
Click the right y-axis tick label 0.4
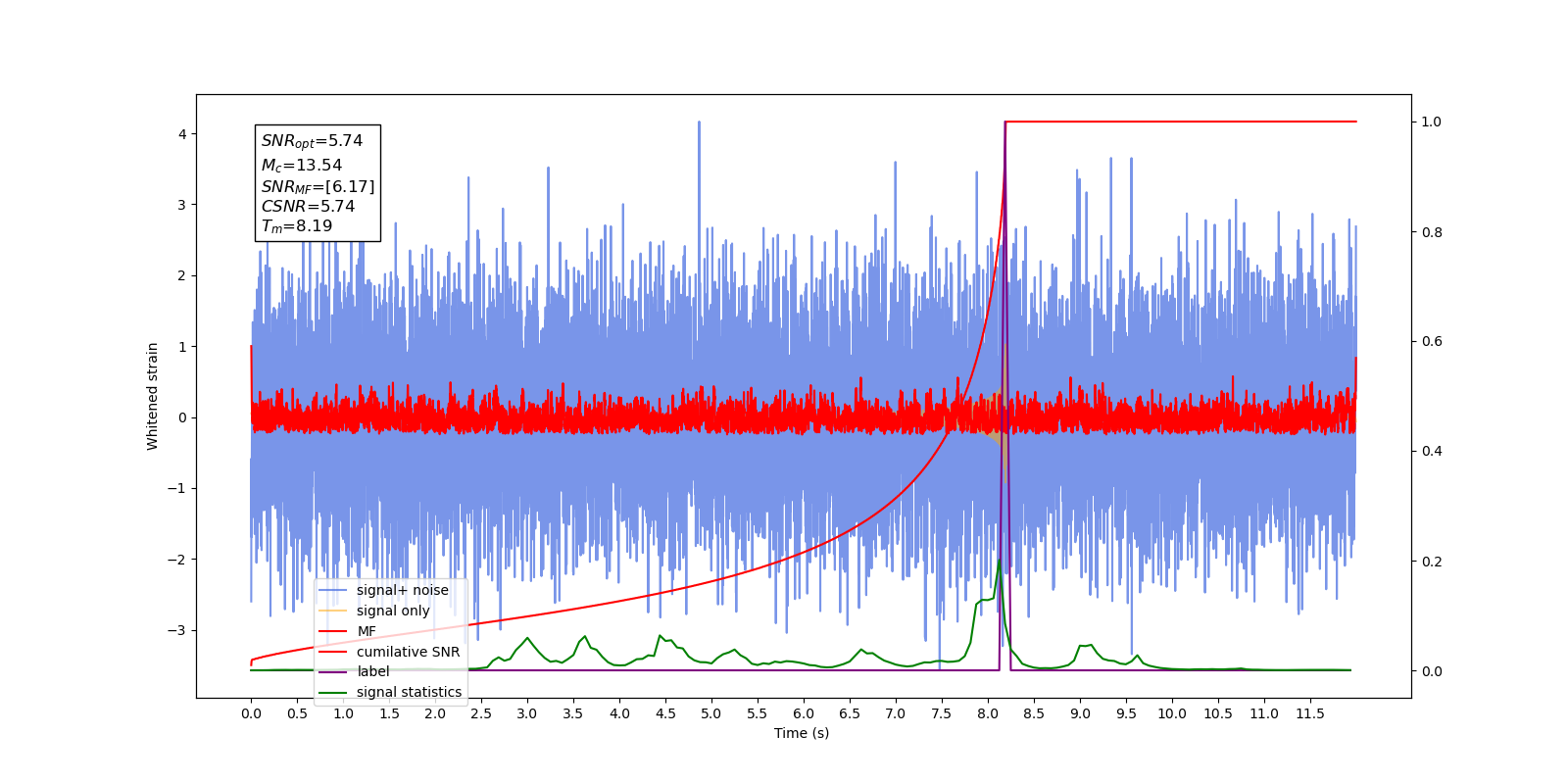click(x=1432, y=452)
